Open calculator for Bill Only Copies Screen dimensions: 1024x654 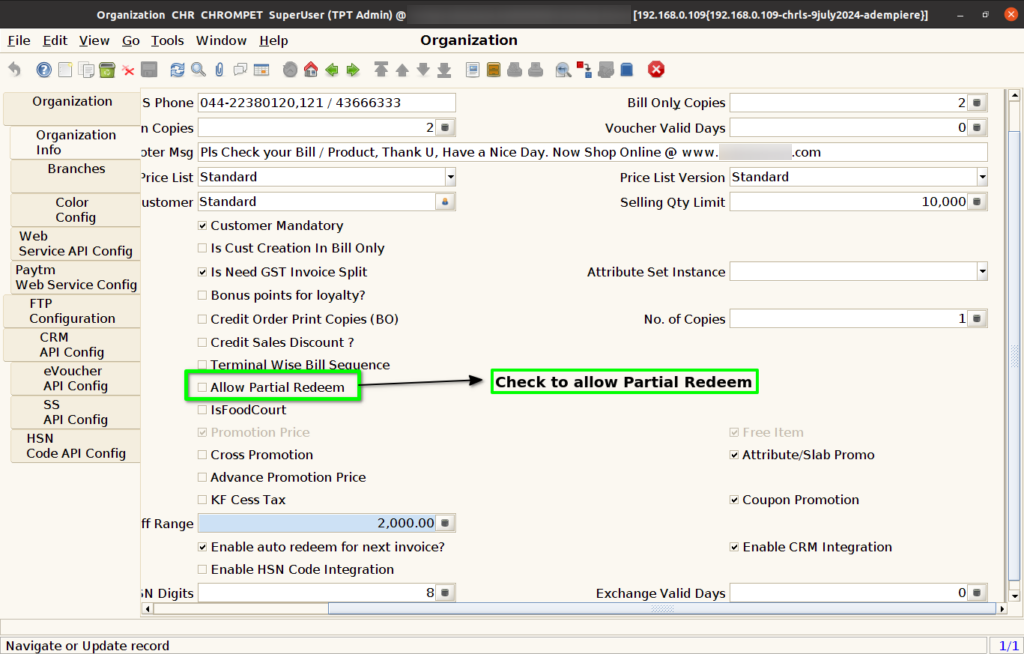[977, 103]
